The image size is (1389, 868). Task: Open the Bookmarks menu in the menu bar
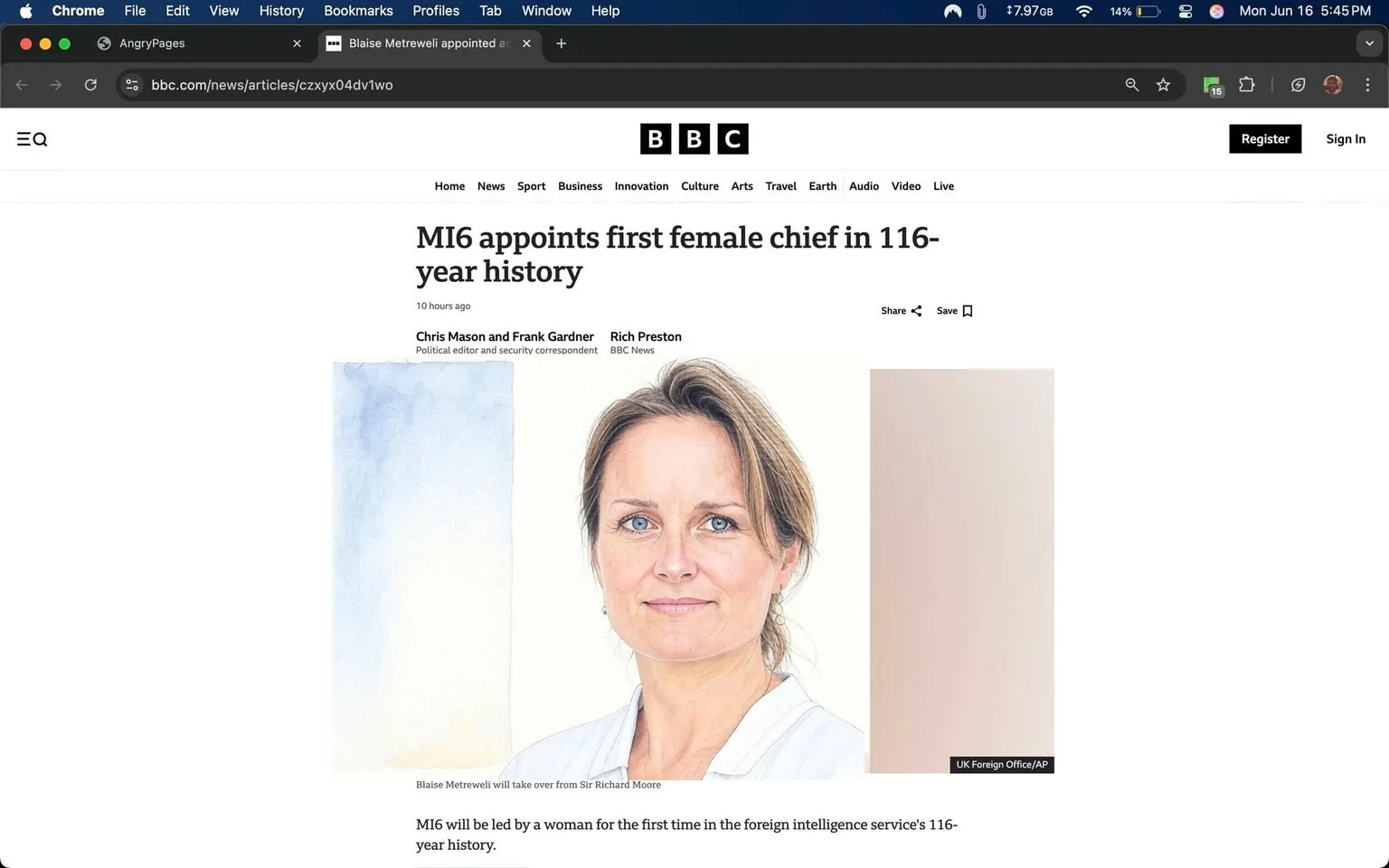(x=358, y=11)
